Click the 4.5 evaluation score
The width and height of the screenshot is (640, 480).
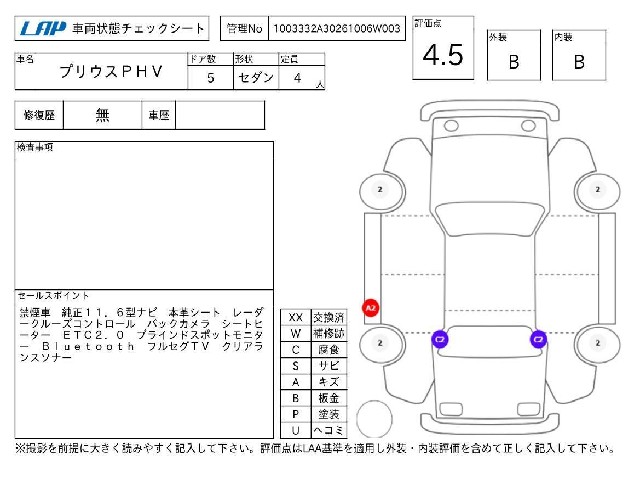point(443,55)
